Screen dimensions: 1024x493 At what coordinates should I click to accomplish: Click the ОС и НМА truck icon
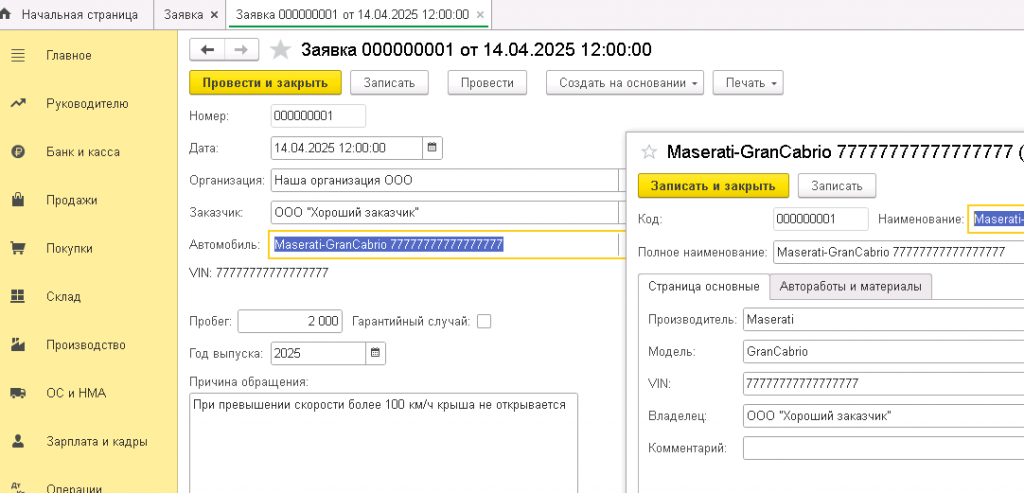tap(18, 393)
